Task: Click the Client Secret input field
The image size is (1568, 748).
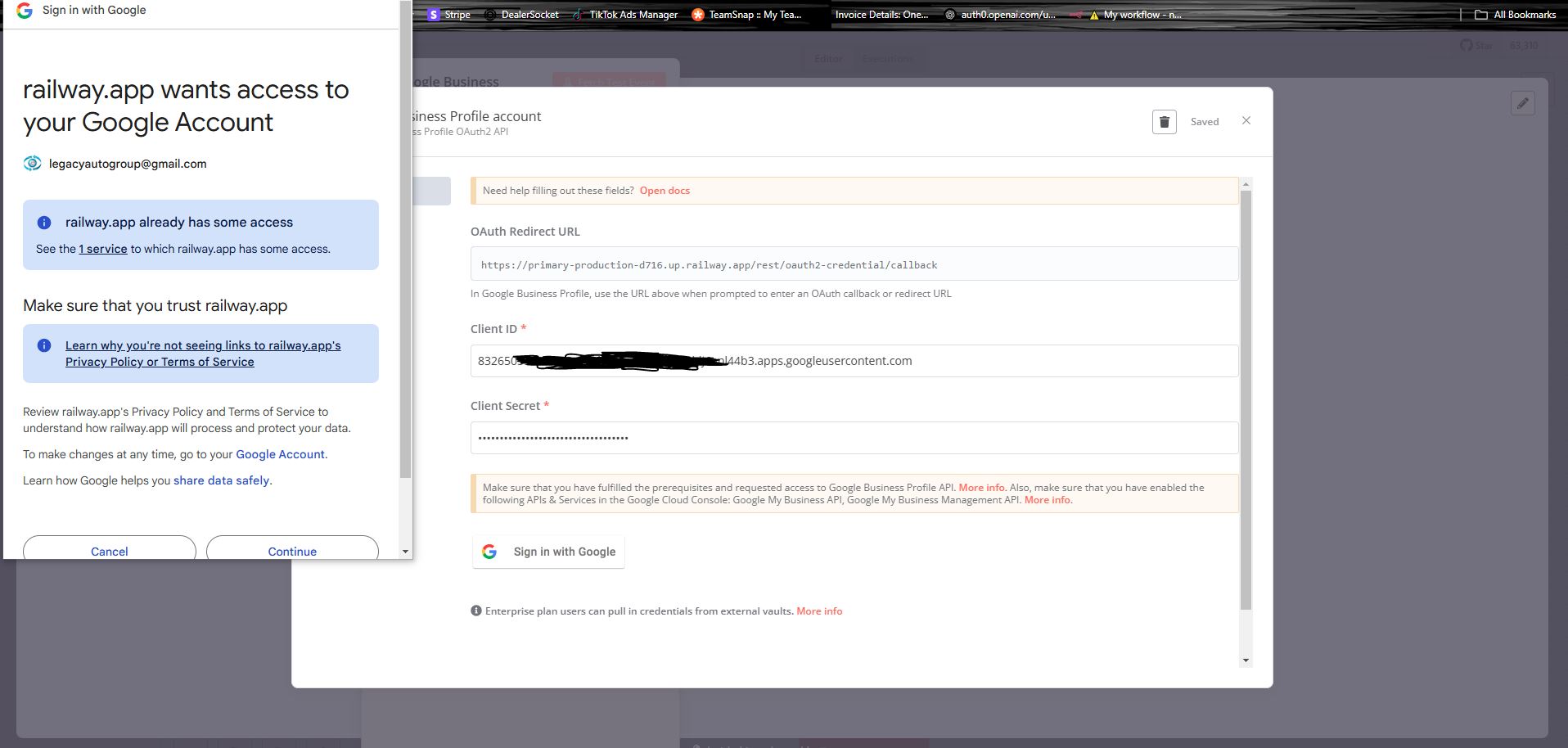Action: pos(854,438)
